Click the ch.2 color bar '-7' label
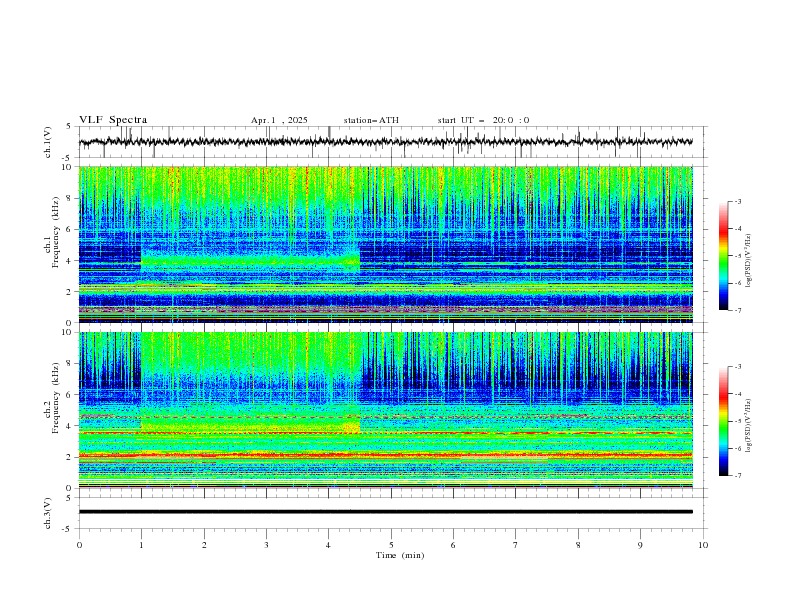The width and height of the screenshot is (792, 612). (737, 476)
